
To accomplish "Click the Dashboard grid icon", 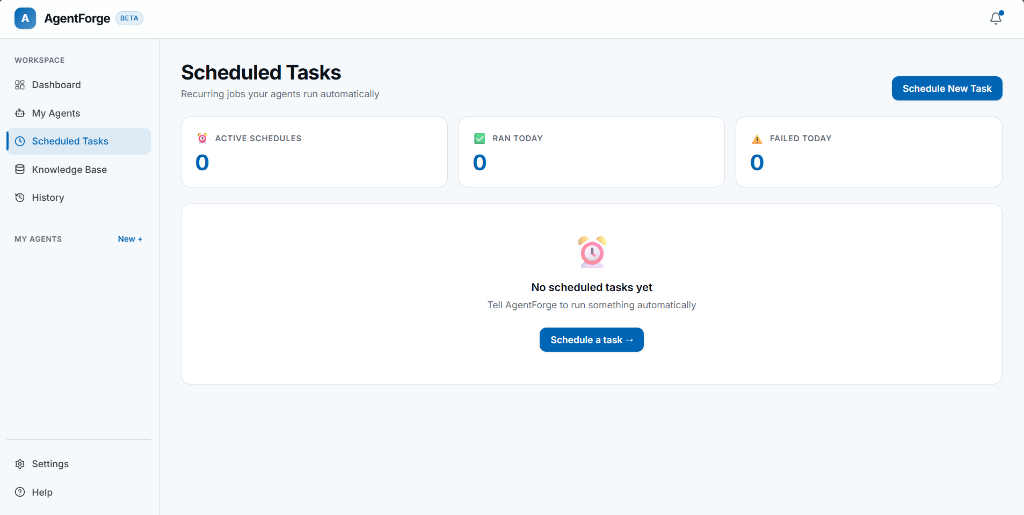I will pos(20,85).
